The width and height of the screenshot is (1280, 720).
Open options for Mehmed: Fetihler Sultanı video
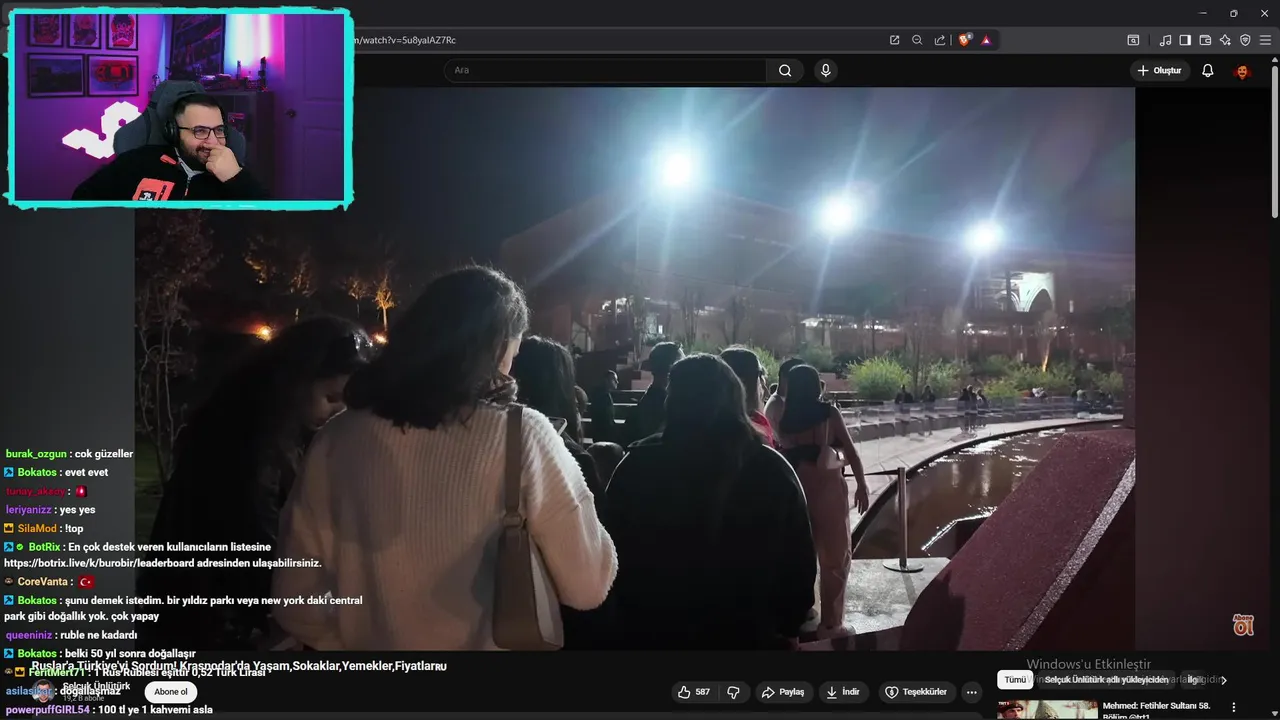click(1233, 706)
